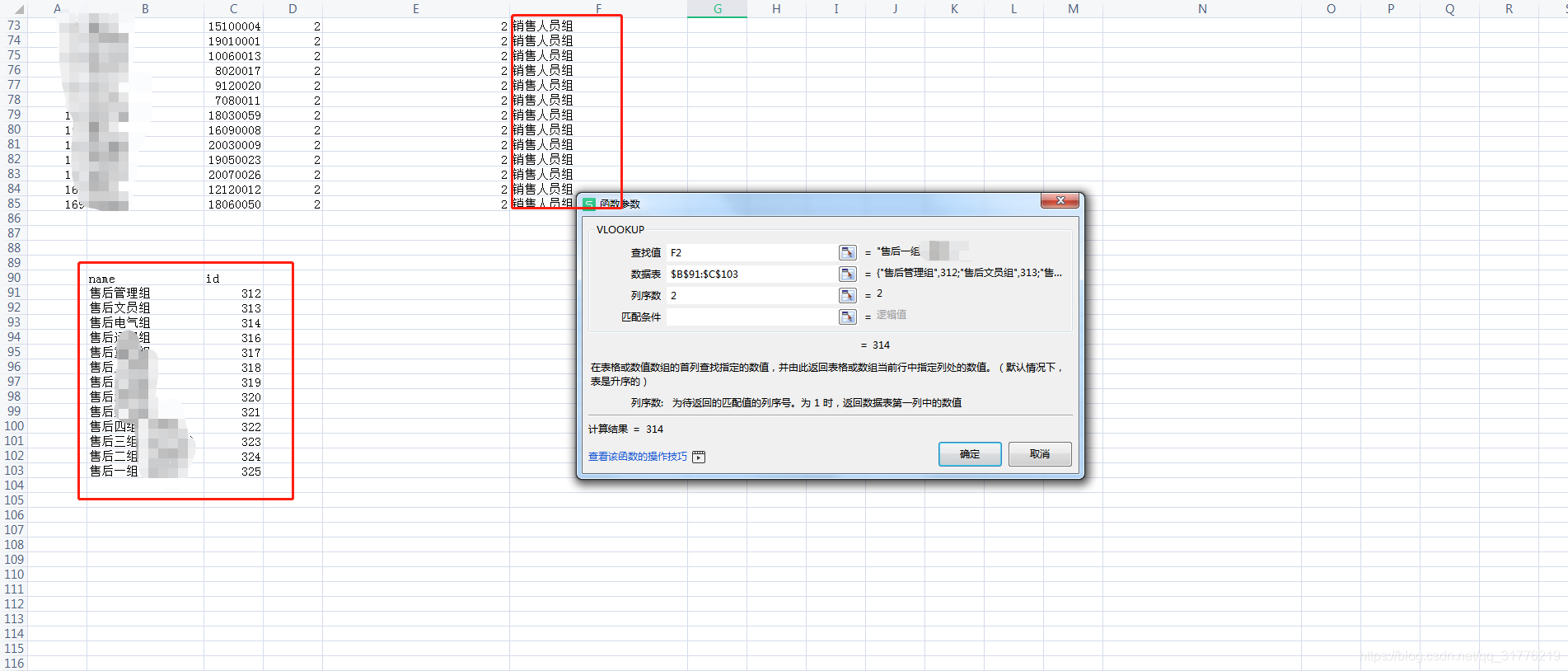
Task: Click id cell 324
Action: [233, 457]
